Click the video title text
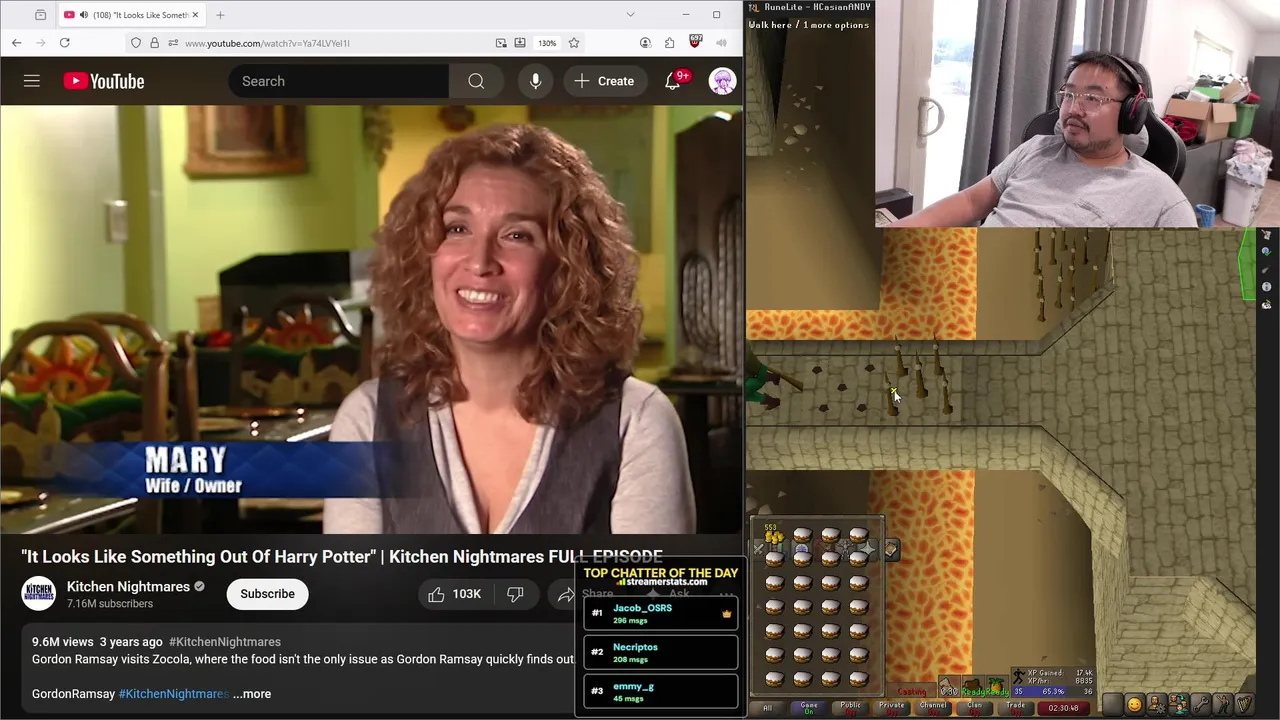The height and width of the screenshot is (720, 1280). 342,557
